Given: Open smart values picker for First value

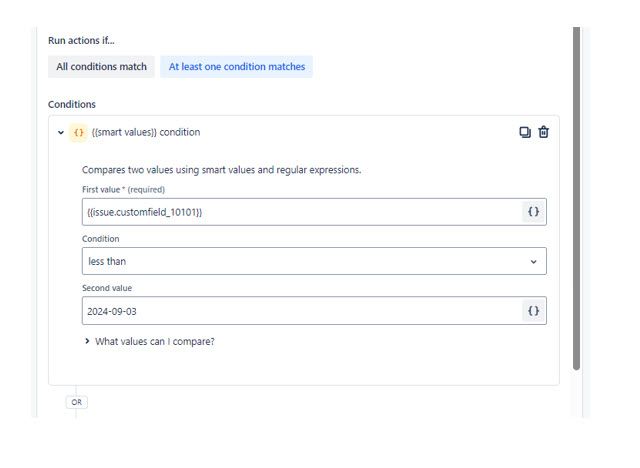Looking at the screenshot, I should click(533, 212).
